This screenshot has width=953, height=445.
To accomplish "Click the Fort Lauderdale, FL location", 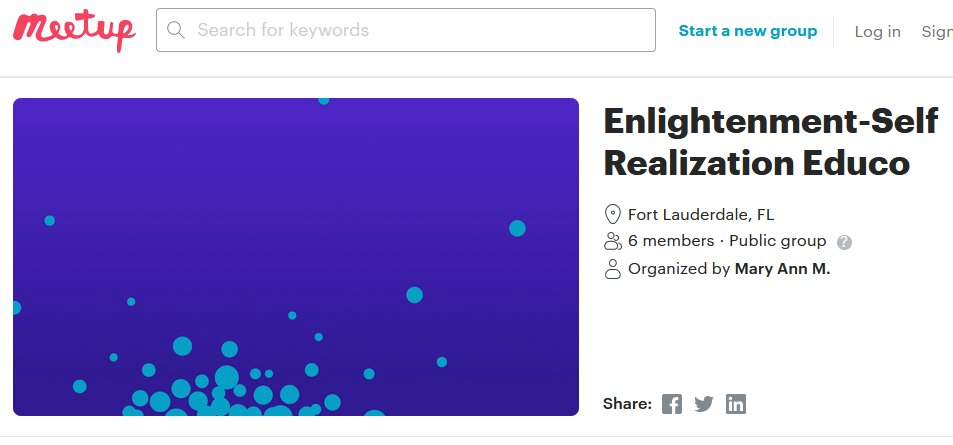I will click(700, 214).
